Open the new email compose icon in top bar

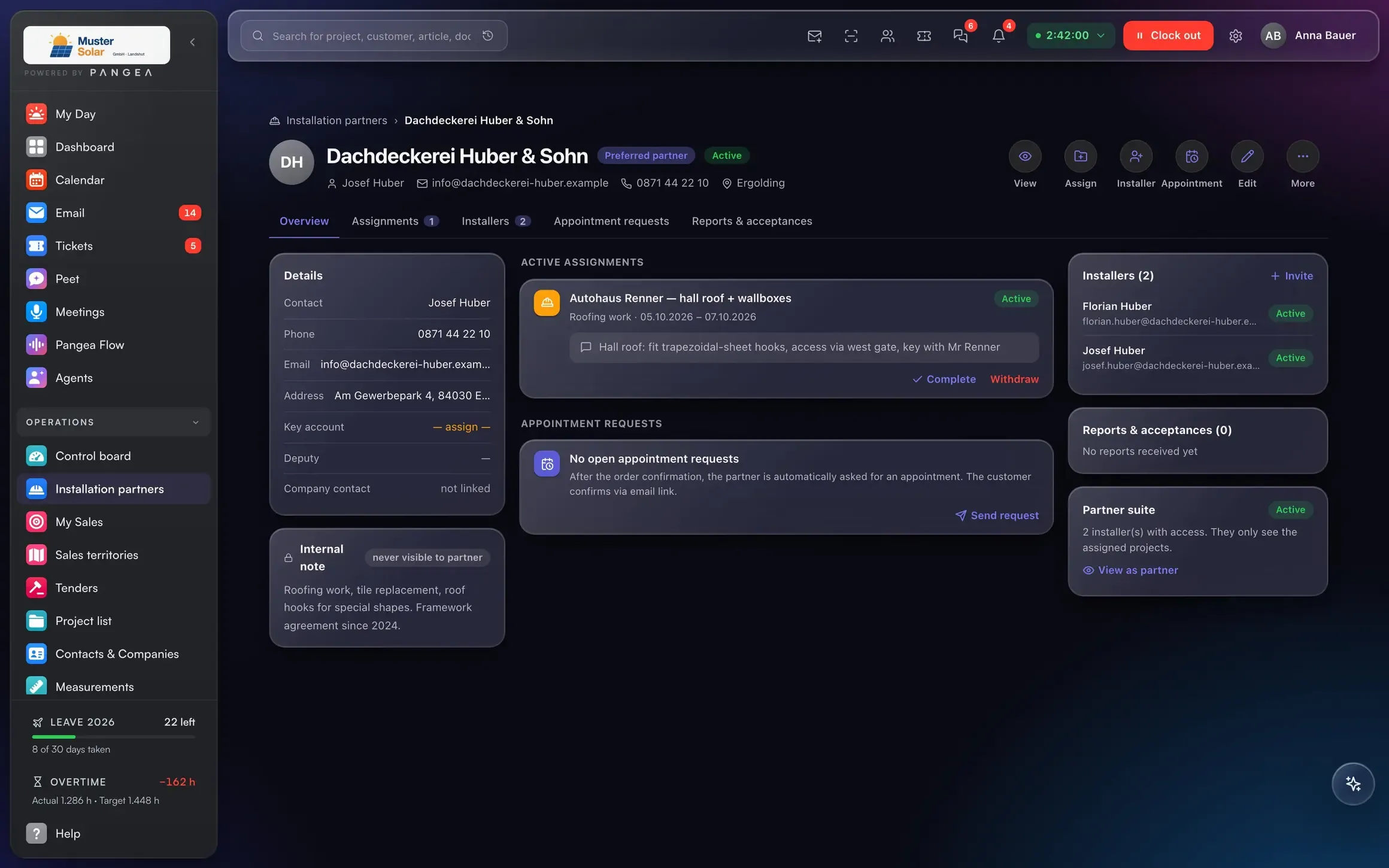[814, 36]
